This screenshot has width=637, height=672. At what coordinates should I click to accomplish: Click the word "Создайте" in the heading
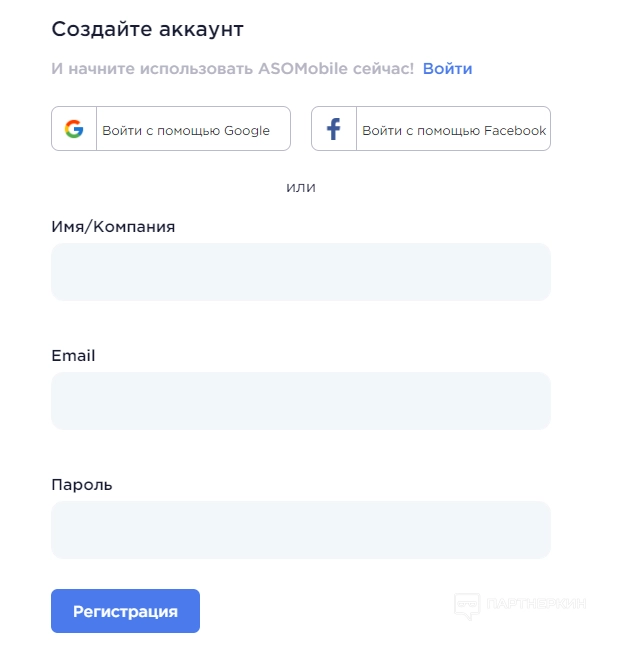pyautogui.click(x=101, y=29)
